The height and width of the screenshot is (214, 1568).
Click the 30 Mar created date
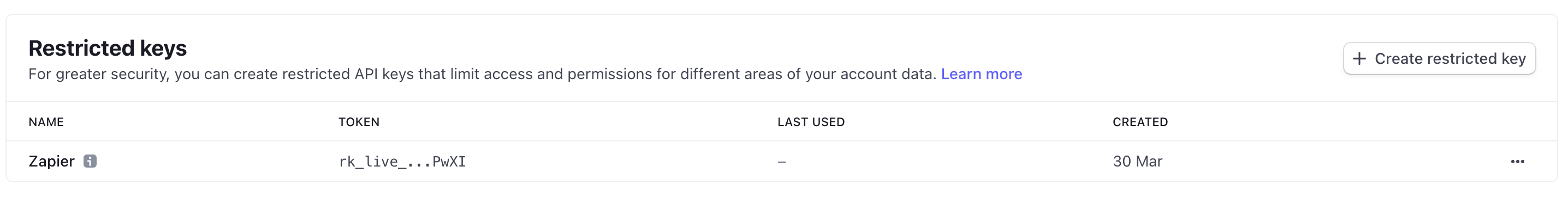(x=1138, y=161)
